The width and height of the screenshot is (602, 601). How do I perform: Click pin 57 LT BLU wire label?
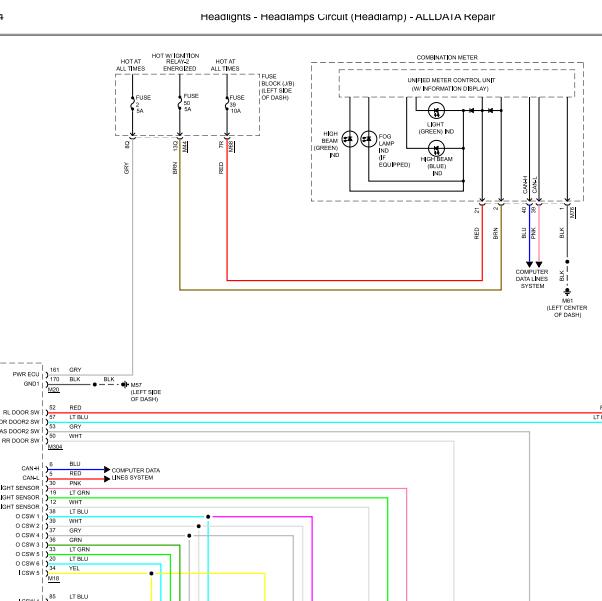(69, 417)
